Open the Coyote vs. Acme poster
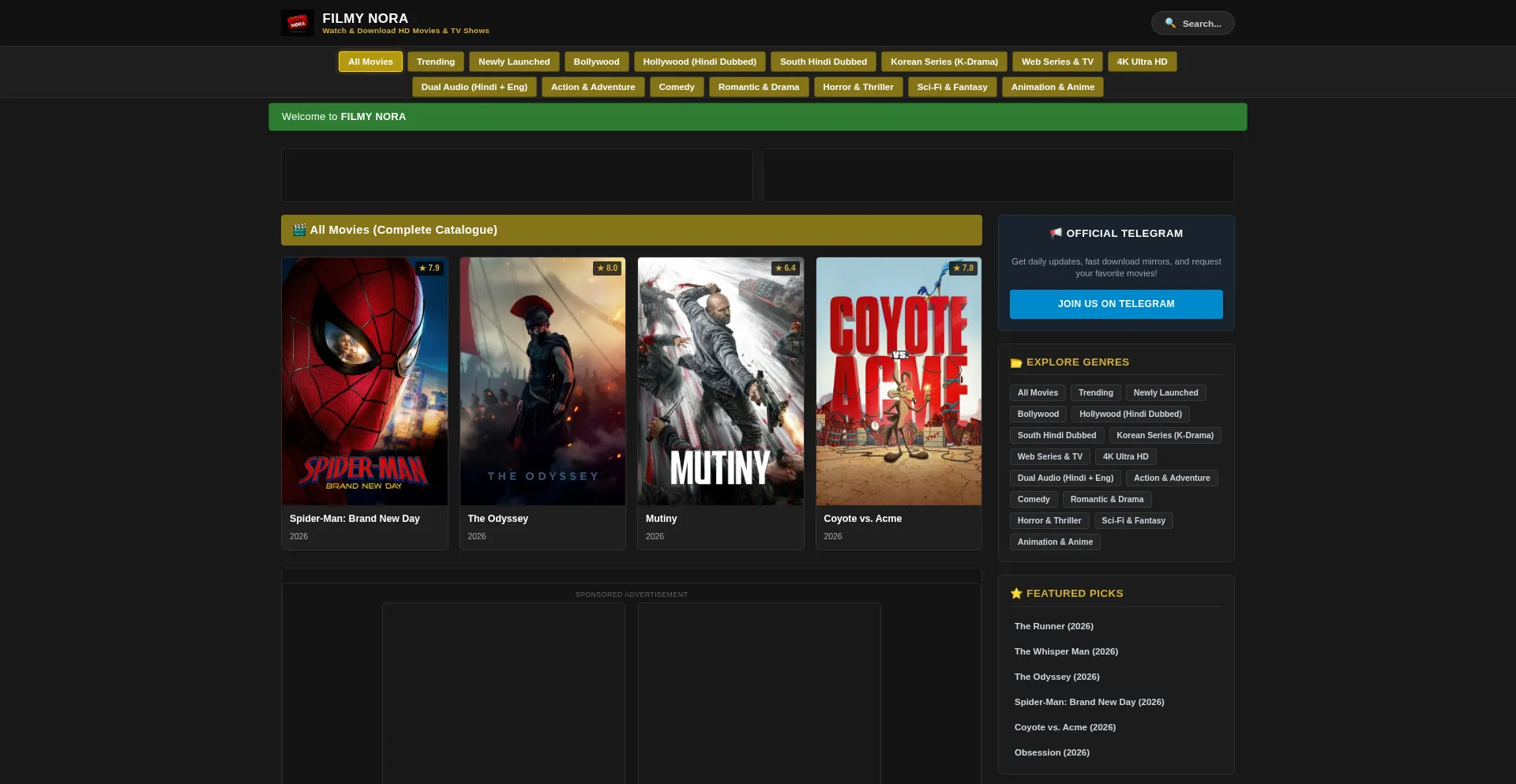The height and width of the screenshot is (784, 1516). 899,381
